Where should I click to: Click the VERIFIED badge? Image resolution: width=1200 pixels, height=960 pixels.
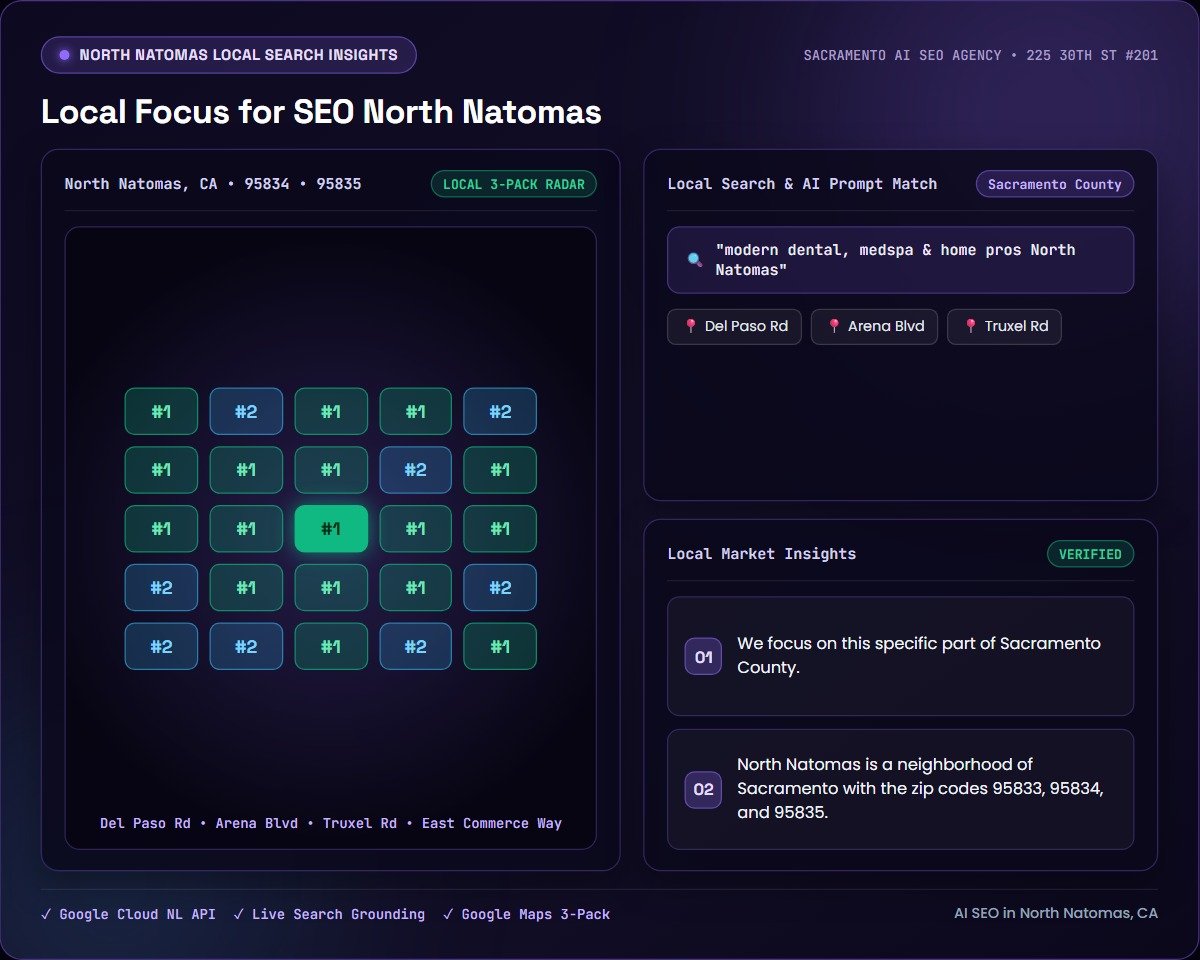click(x=1090, y=554)
